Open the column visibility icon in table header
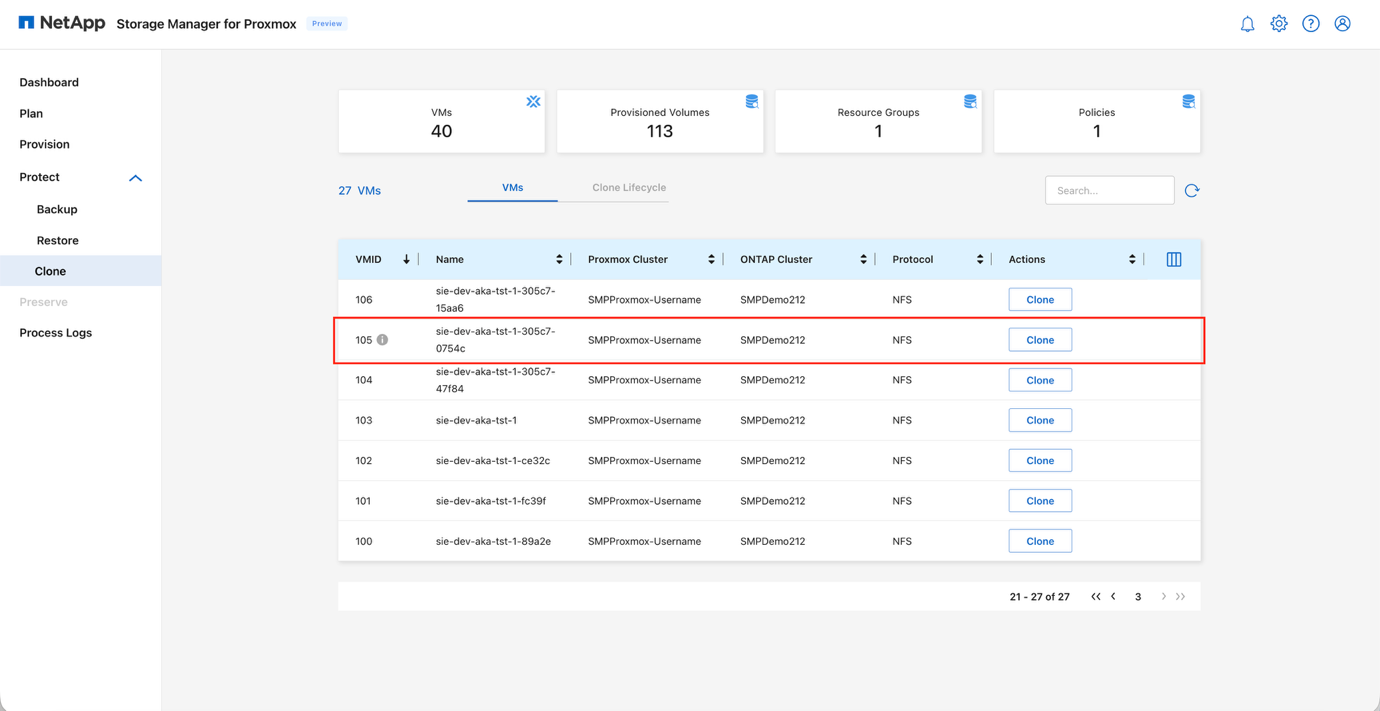 [x=1173, y=258]
